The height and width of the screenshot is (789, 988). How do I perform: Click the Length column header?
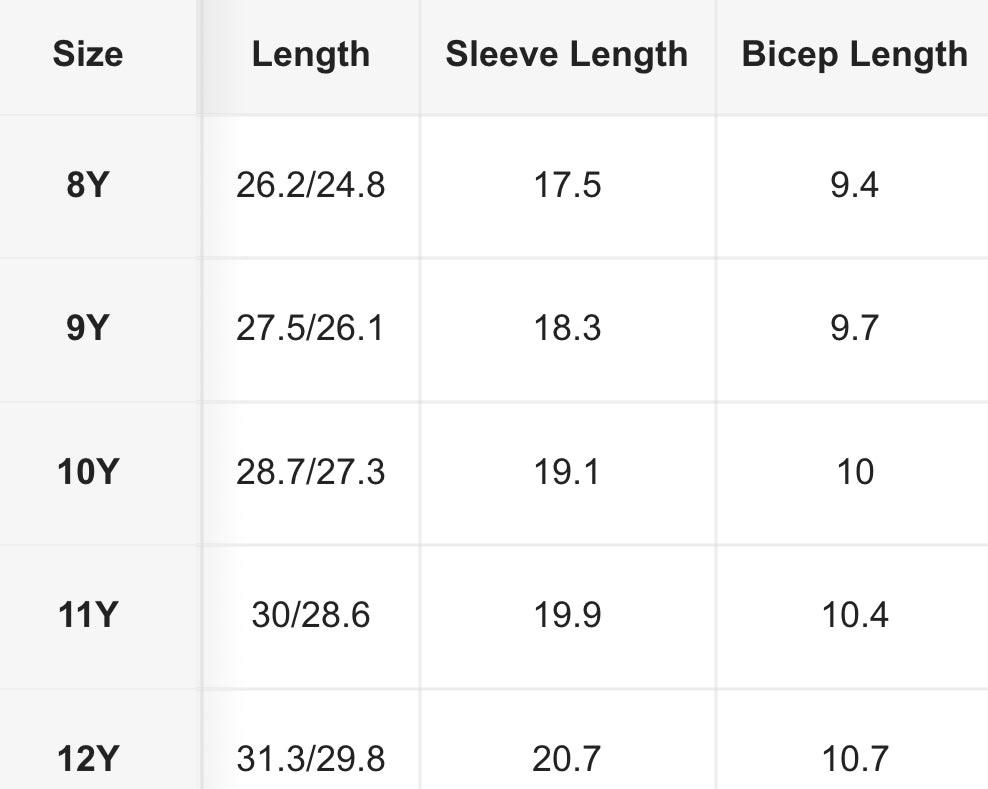click(x=310, y=54)
